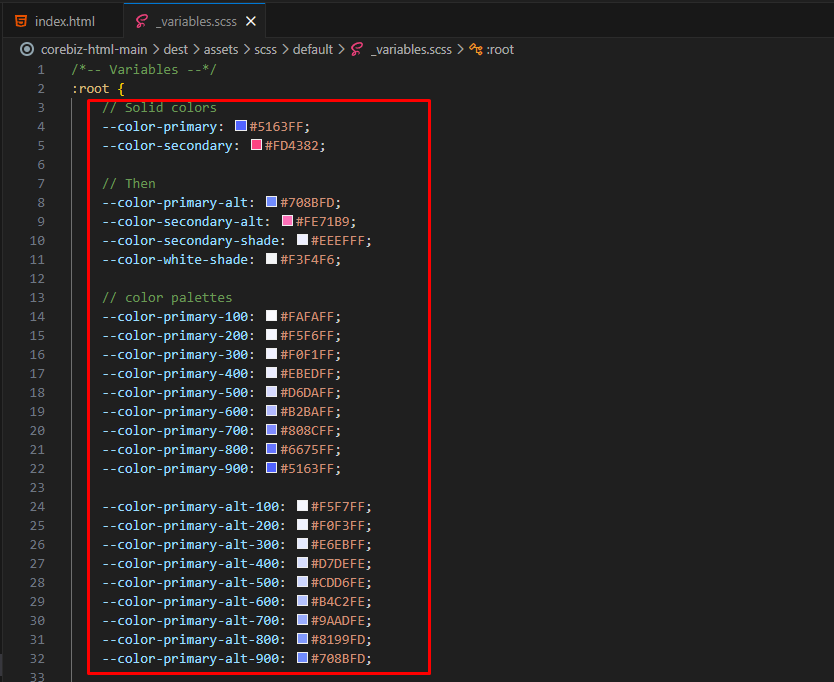834x682 pixels.
Task: Click the :root symbol icon in breadcrumbs
Action: (476, 49)
